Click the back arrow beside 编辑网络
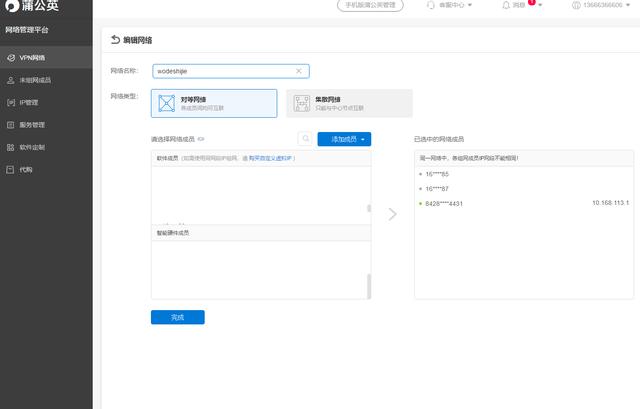640x409 pixels. tap(115, 40)
